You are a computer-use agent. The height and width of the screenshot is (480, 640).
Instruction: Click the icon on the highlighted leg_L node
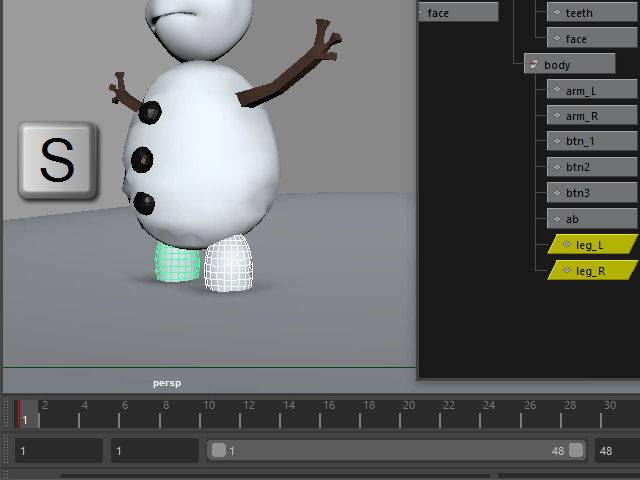pos(567,244)
